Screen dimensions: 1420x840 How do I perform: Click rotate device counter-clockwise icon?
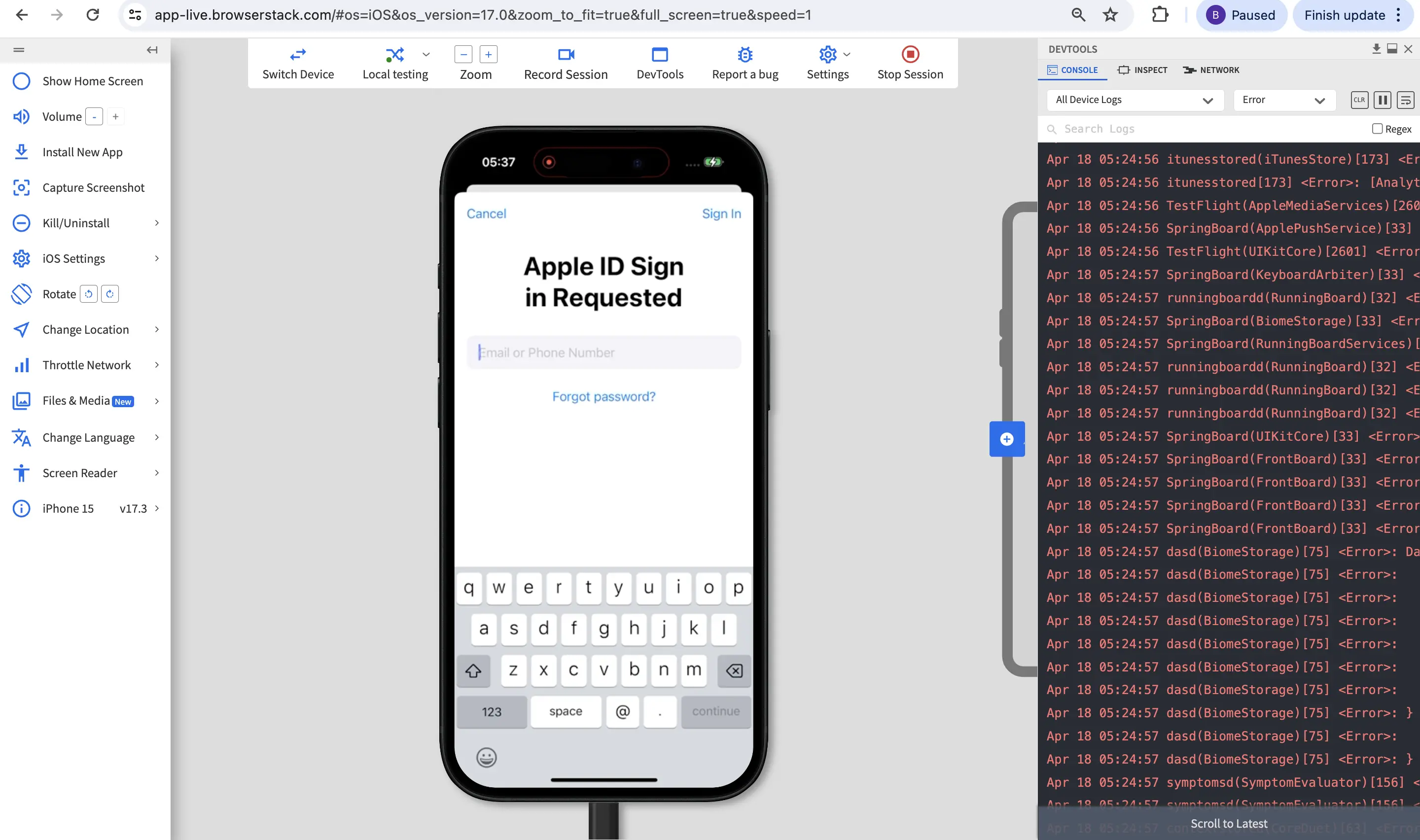[89, 294]
